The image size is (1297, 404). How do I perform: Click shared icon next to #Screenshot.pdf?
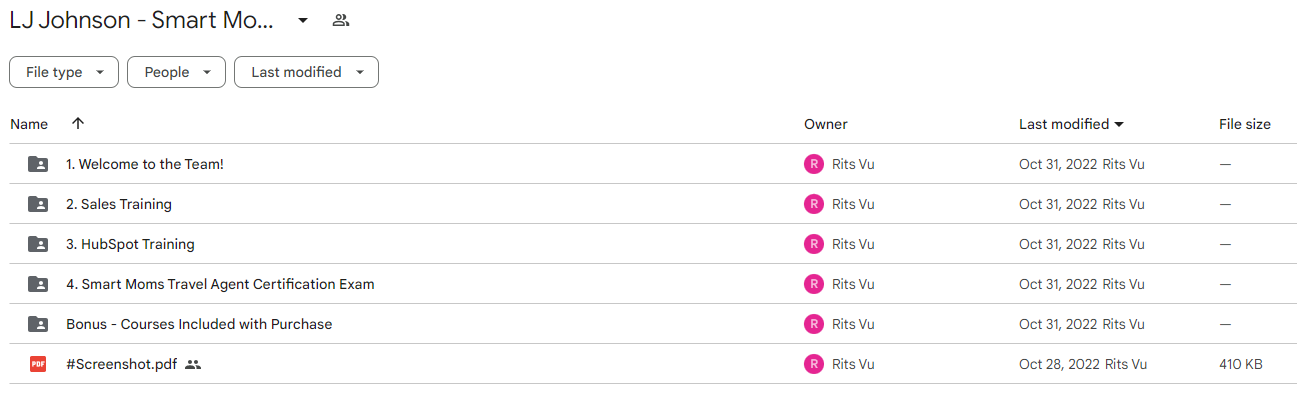click(x=194, y=364)
